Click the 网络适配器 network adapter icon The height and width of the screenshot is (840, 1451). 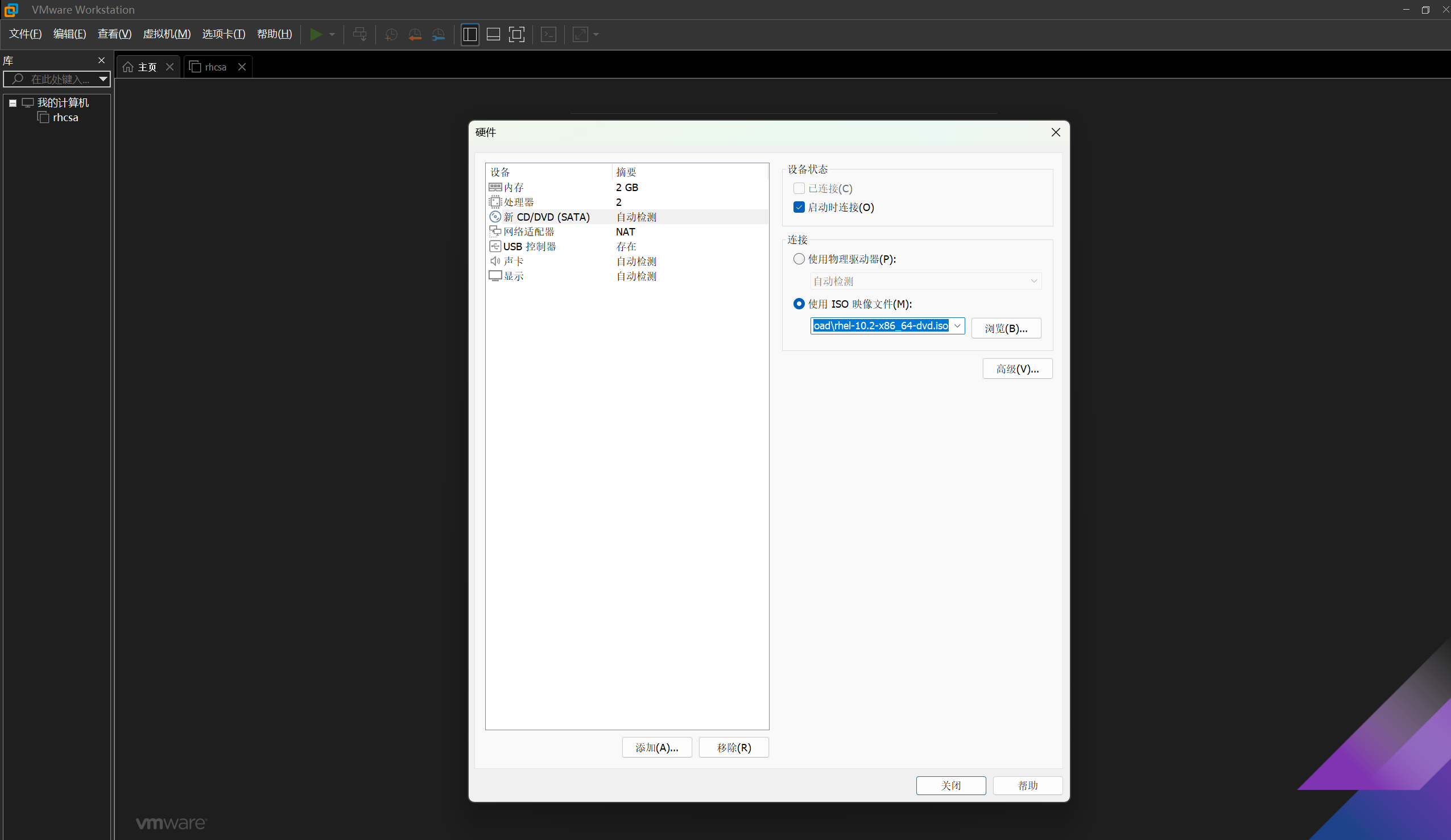(495, 231)
